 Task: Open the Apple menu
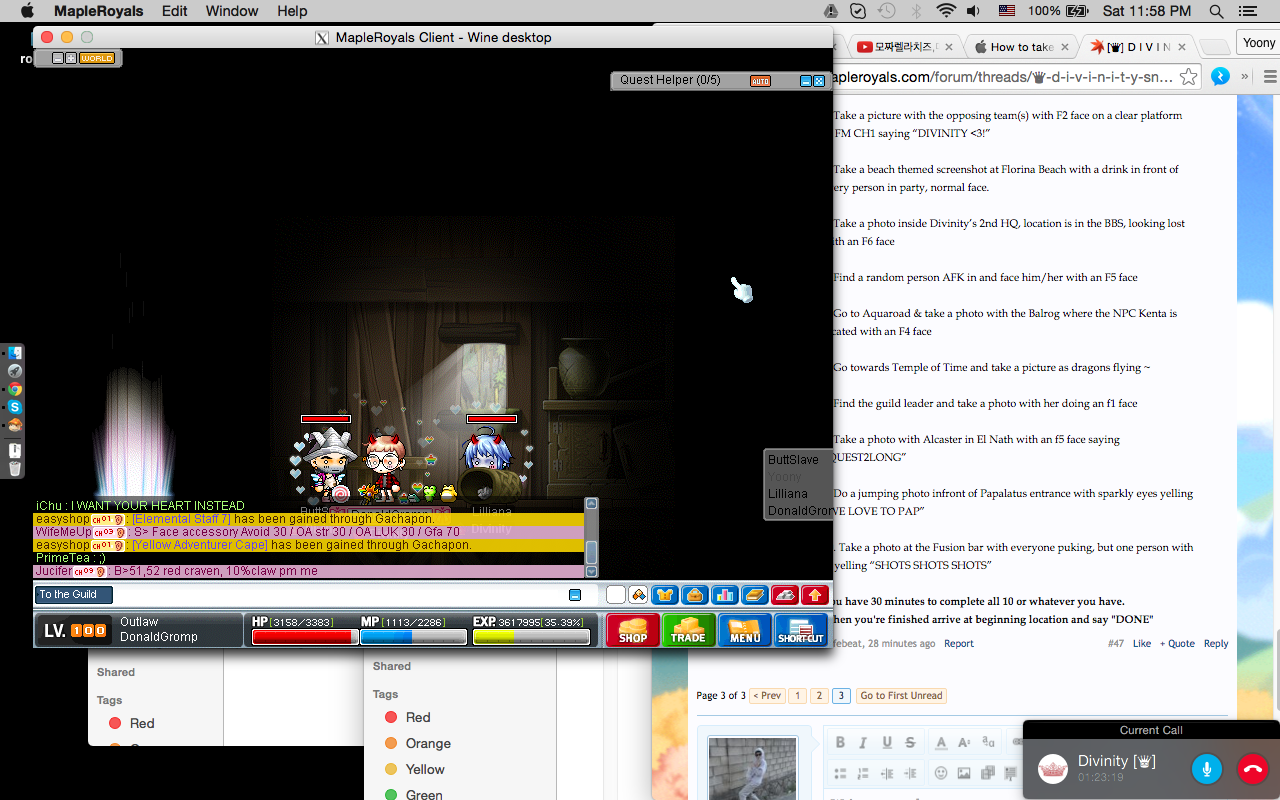tap(27, 11)
